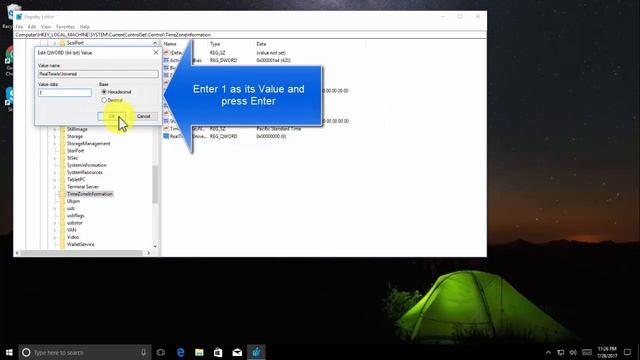Click the 'Pacific Standard Time' data cell
The width and height of the screenshot is (640, 360).
pyautogui.click(x=279, y=129)
